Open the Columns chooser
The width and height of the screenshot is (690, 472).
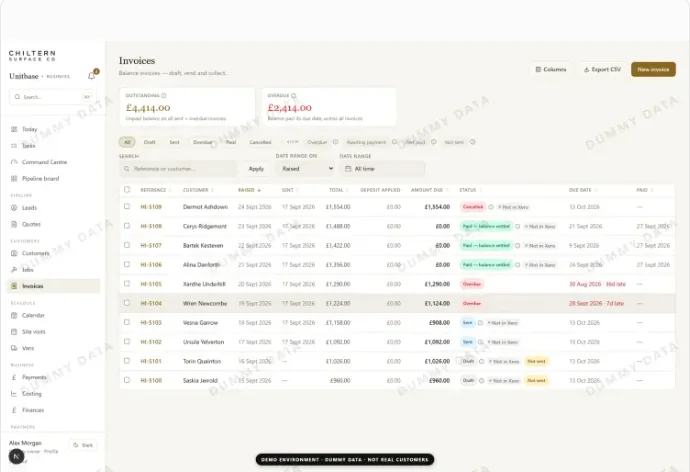pyautogui.click(x=551, y=70)
